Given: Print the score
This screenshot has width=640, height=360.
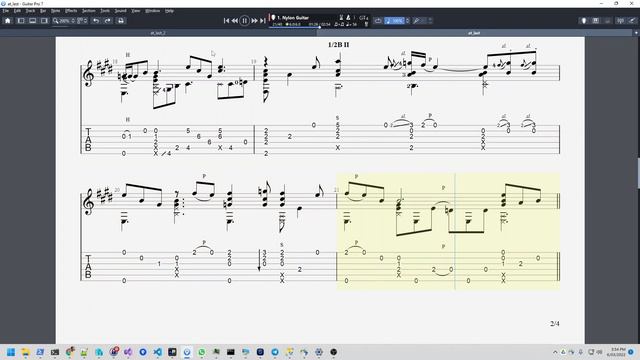Looking at the screenshot, I should click(121, 21).
